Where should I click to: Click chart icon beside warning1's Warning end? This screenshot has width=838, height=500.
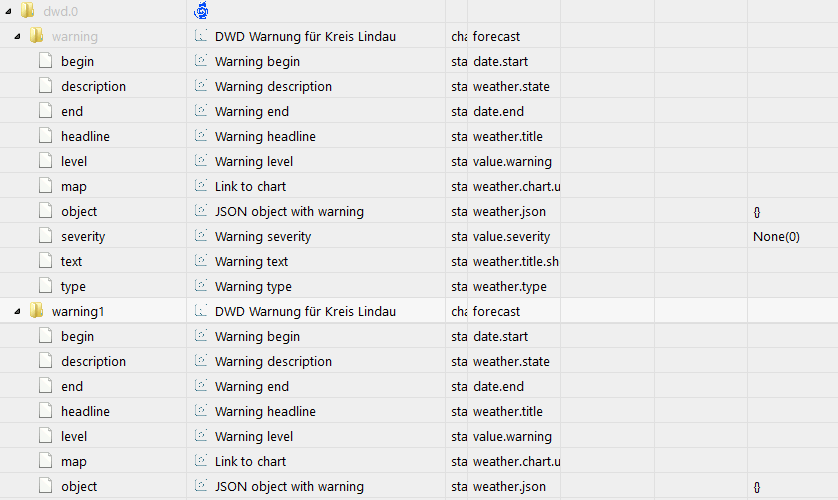(x=201, y=386)
